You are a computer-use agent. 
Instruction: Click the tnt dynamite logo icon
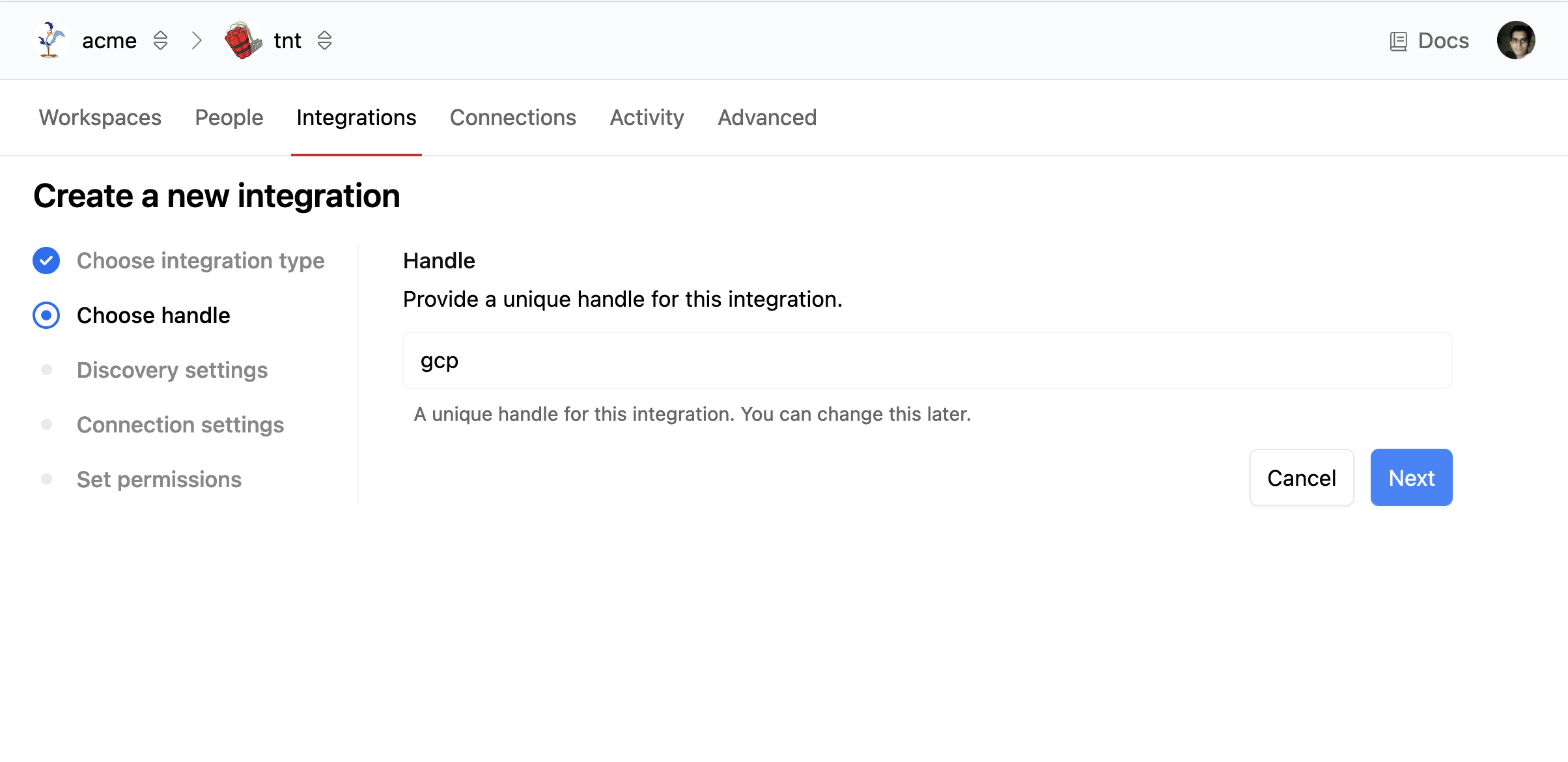tap(243, 40)
